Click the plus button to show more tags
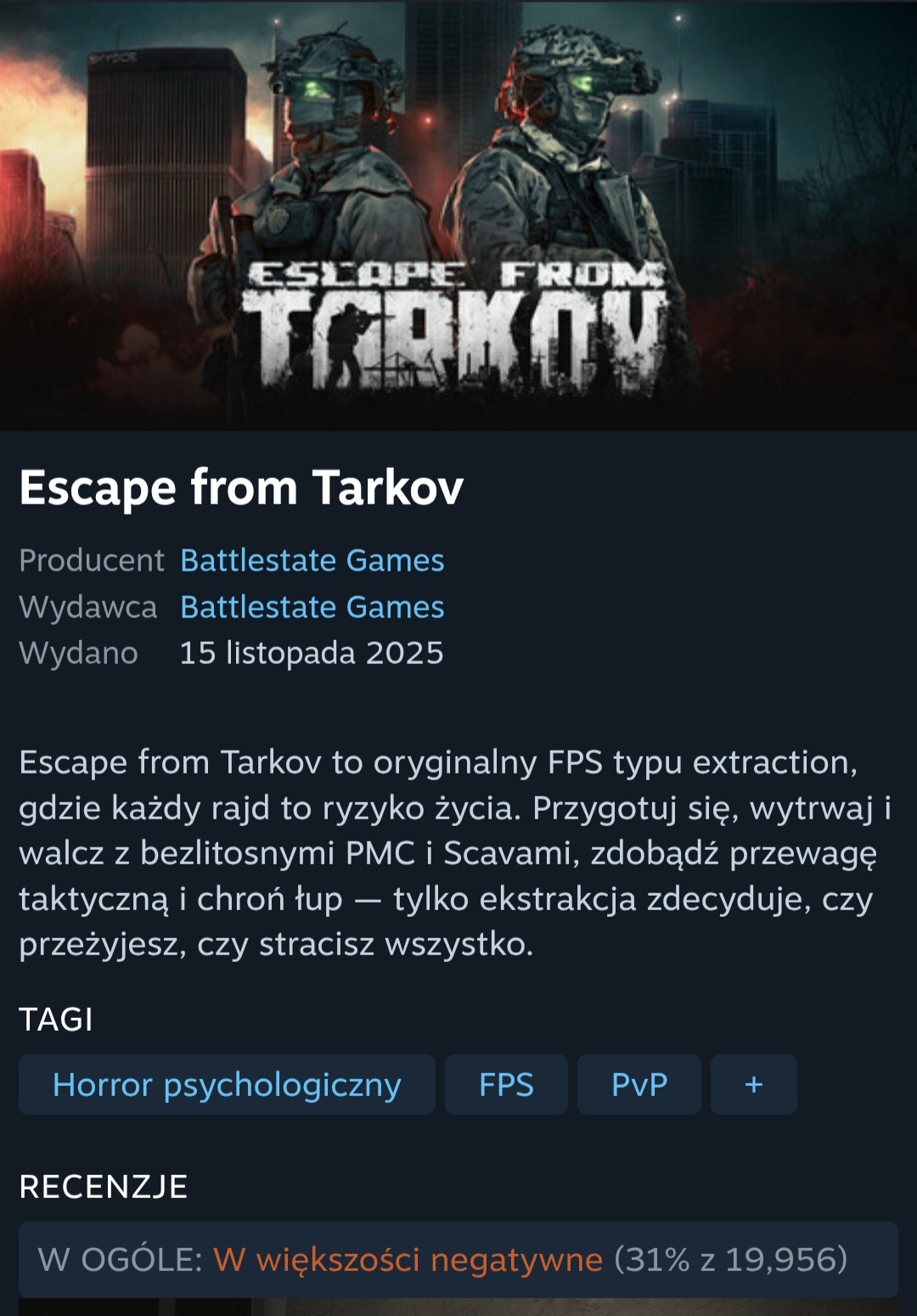Viewport: 917px width, 1316px height. [753, 1084]
